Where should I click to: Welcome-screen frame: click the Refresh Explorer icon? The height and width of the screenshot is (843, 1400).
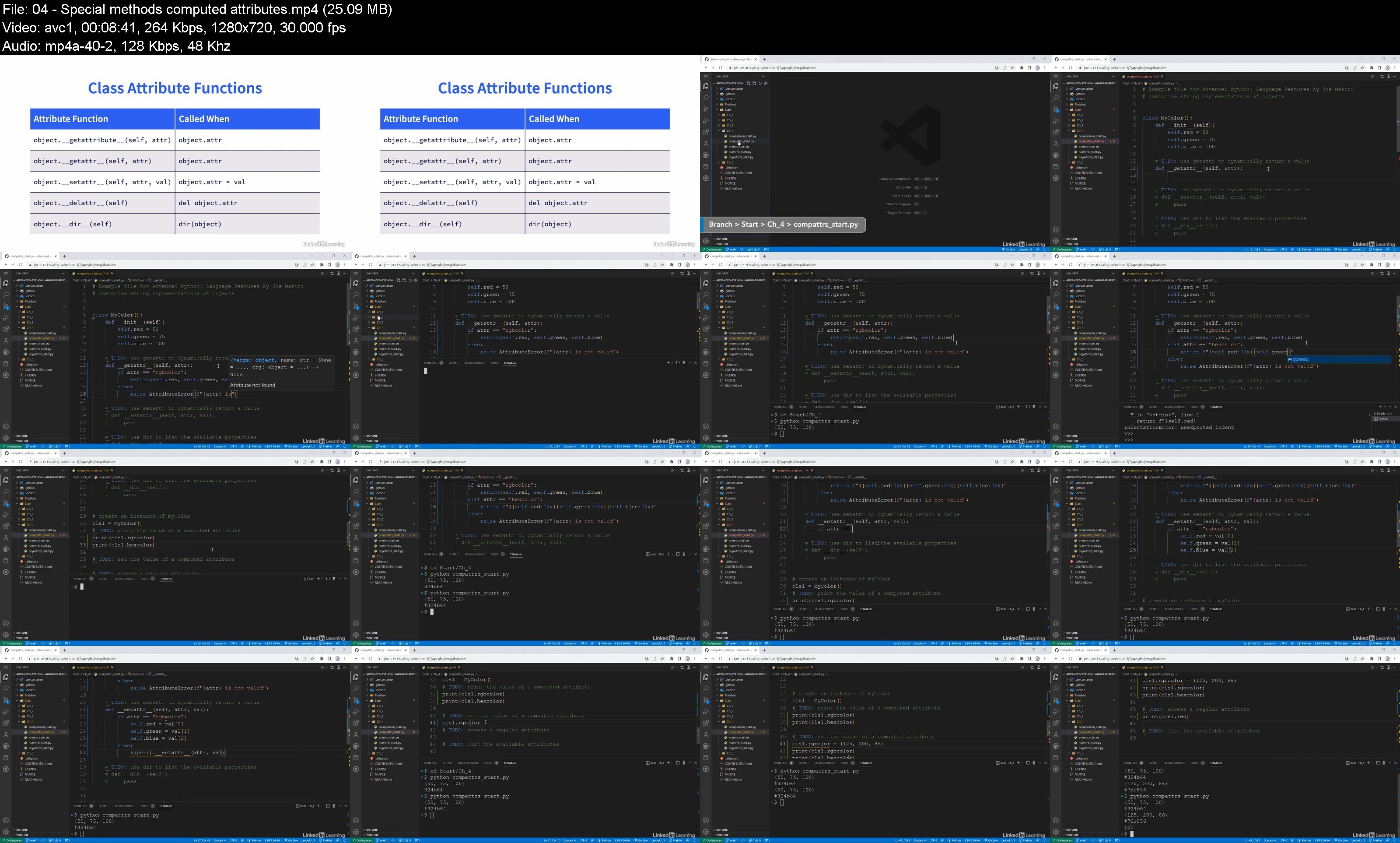pos(761,84)
